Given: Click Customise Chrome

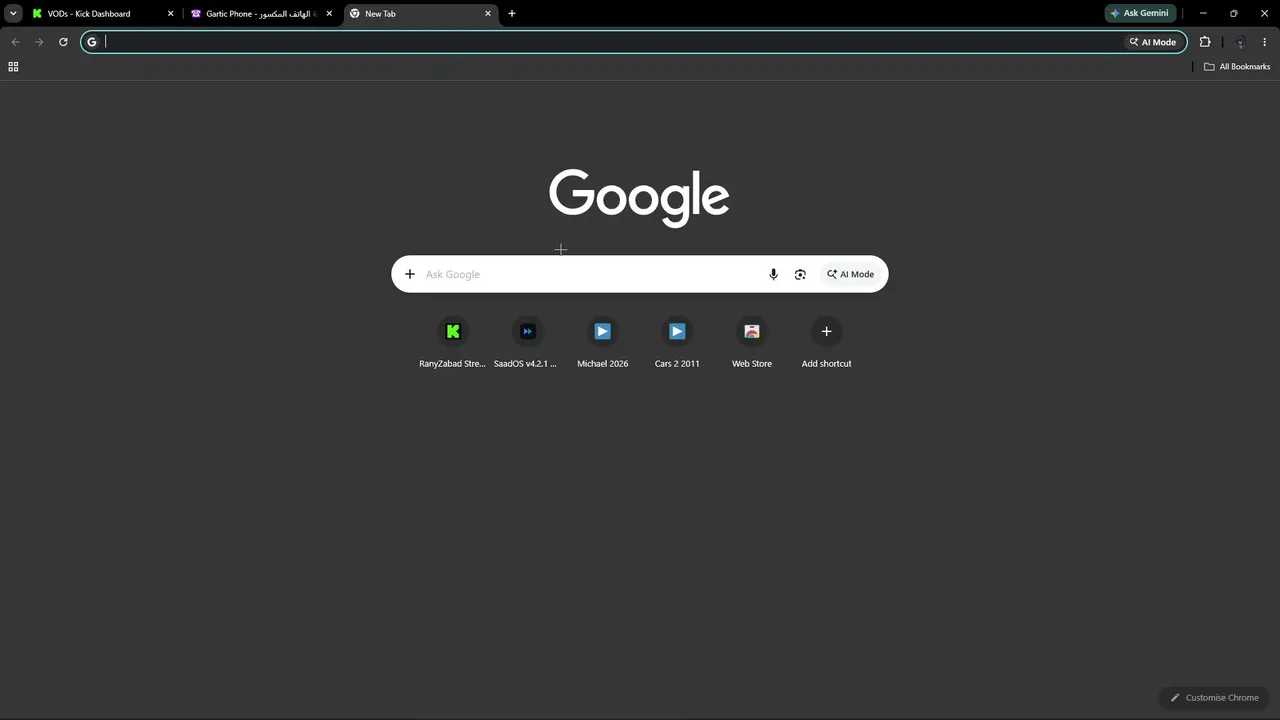Looking at the screenshot, I should tap(1214, 697).
